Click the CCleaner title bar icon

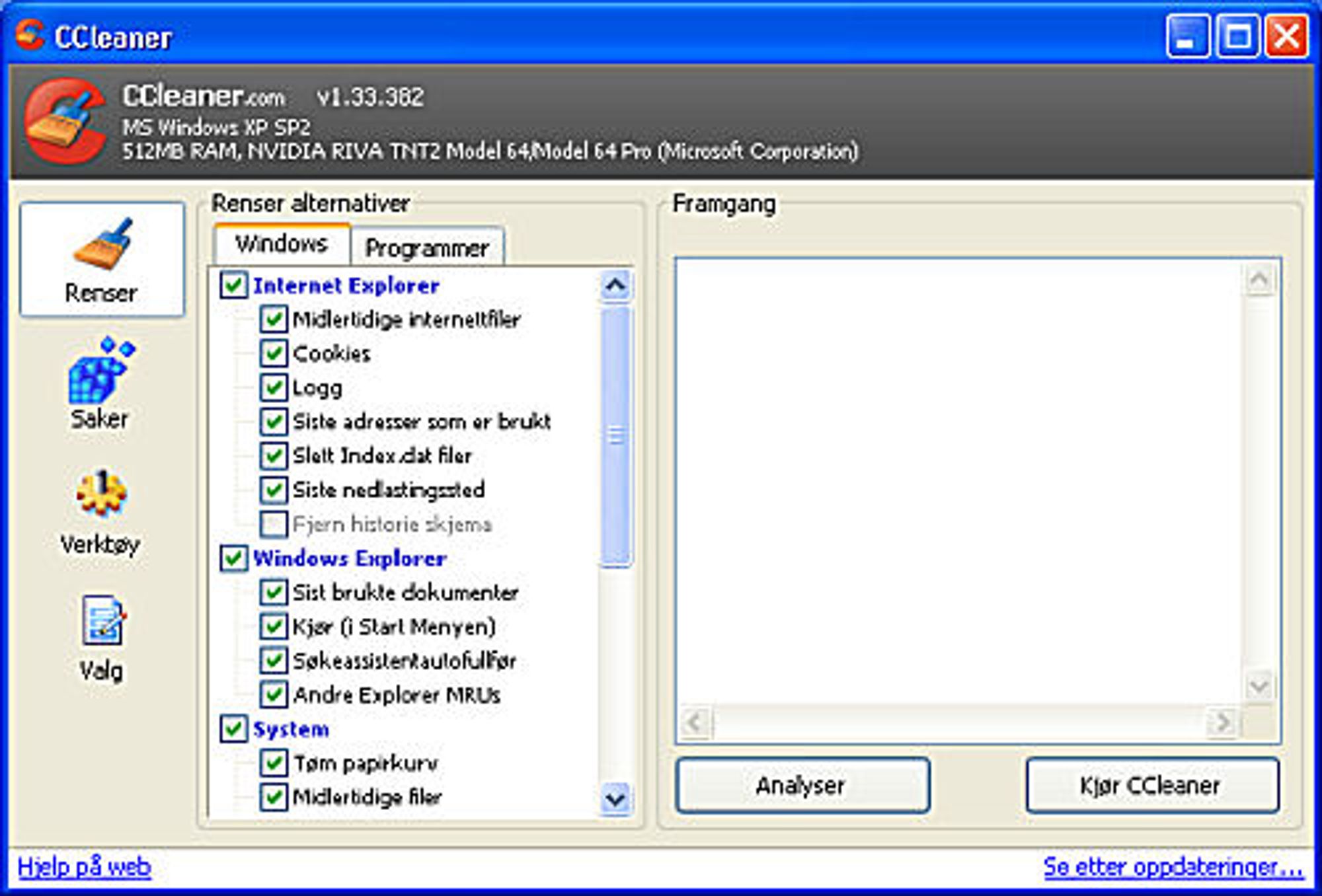29,35
